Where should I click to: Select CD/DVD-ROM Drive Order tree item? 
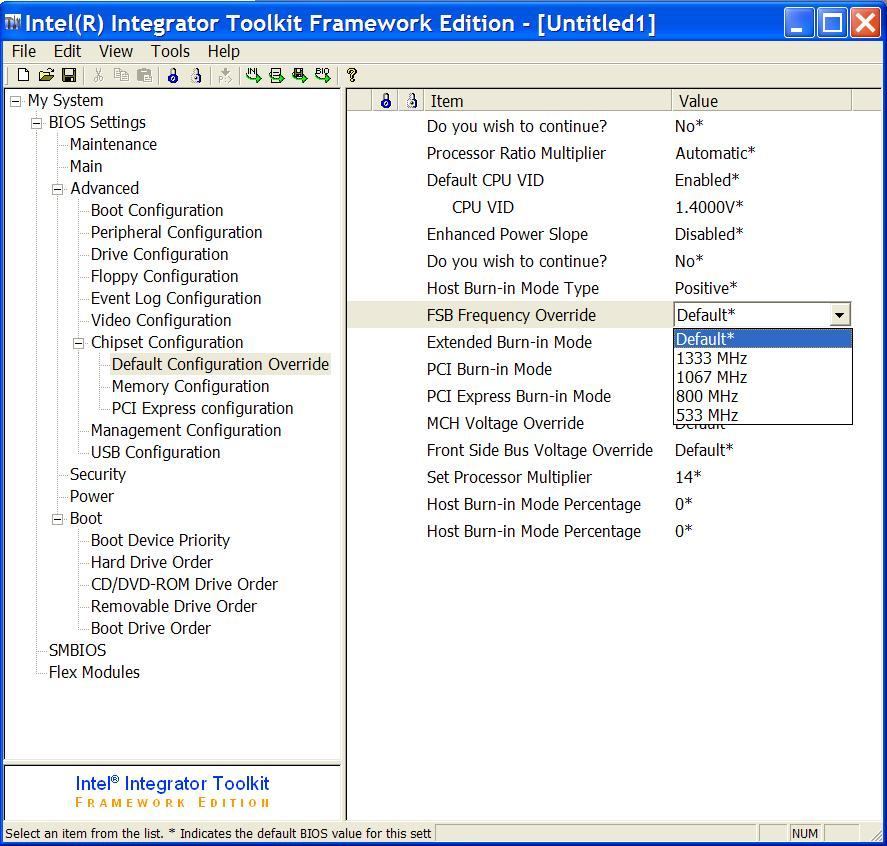(184, 584)
